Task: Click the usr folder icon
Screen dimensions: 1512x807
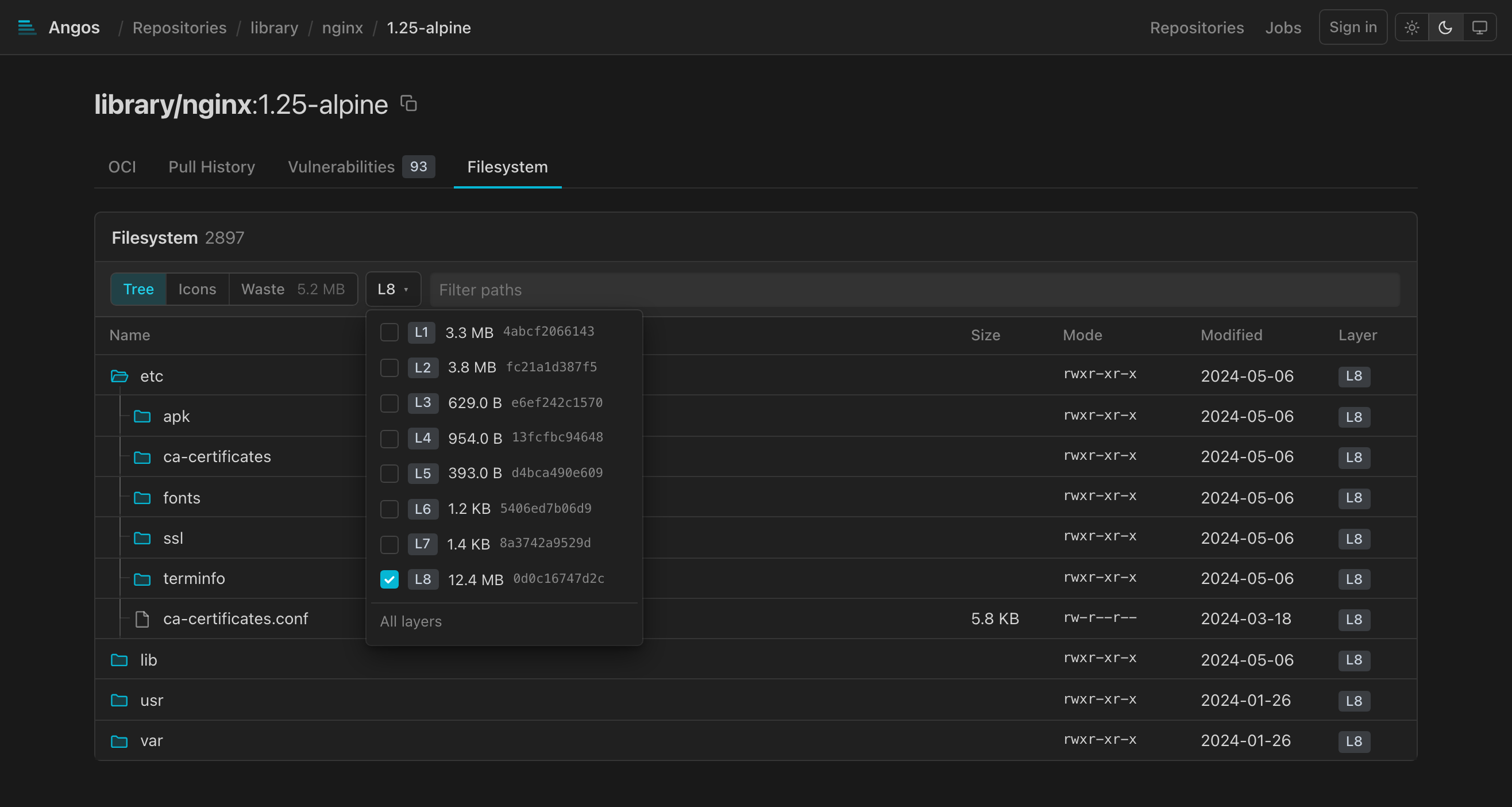Action: pos(119,700)
